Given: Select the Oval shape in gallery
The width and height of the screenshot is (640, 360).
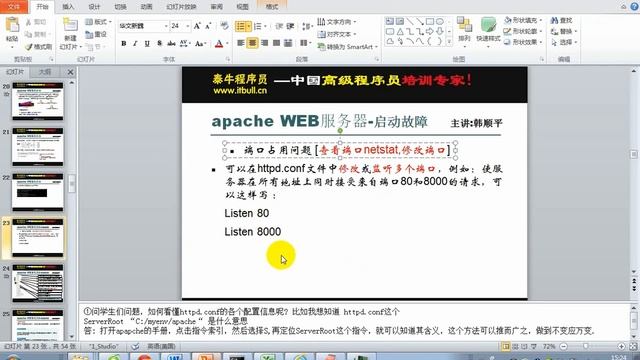Looking at the screenshot, I should tap(440, 21).
